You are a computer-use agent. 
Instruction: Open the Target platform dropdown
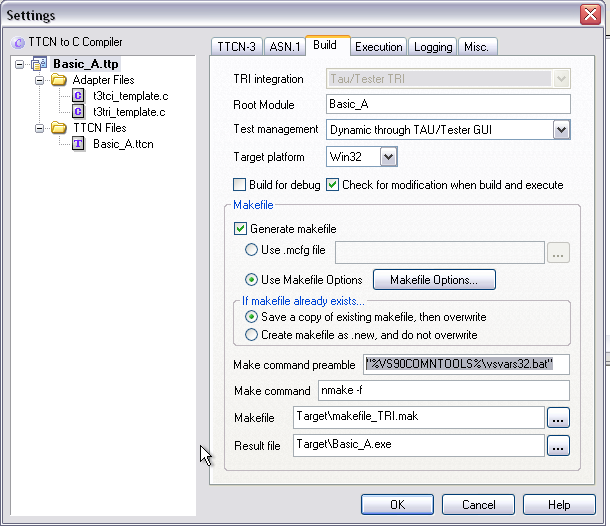click(x=388, y=156)
